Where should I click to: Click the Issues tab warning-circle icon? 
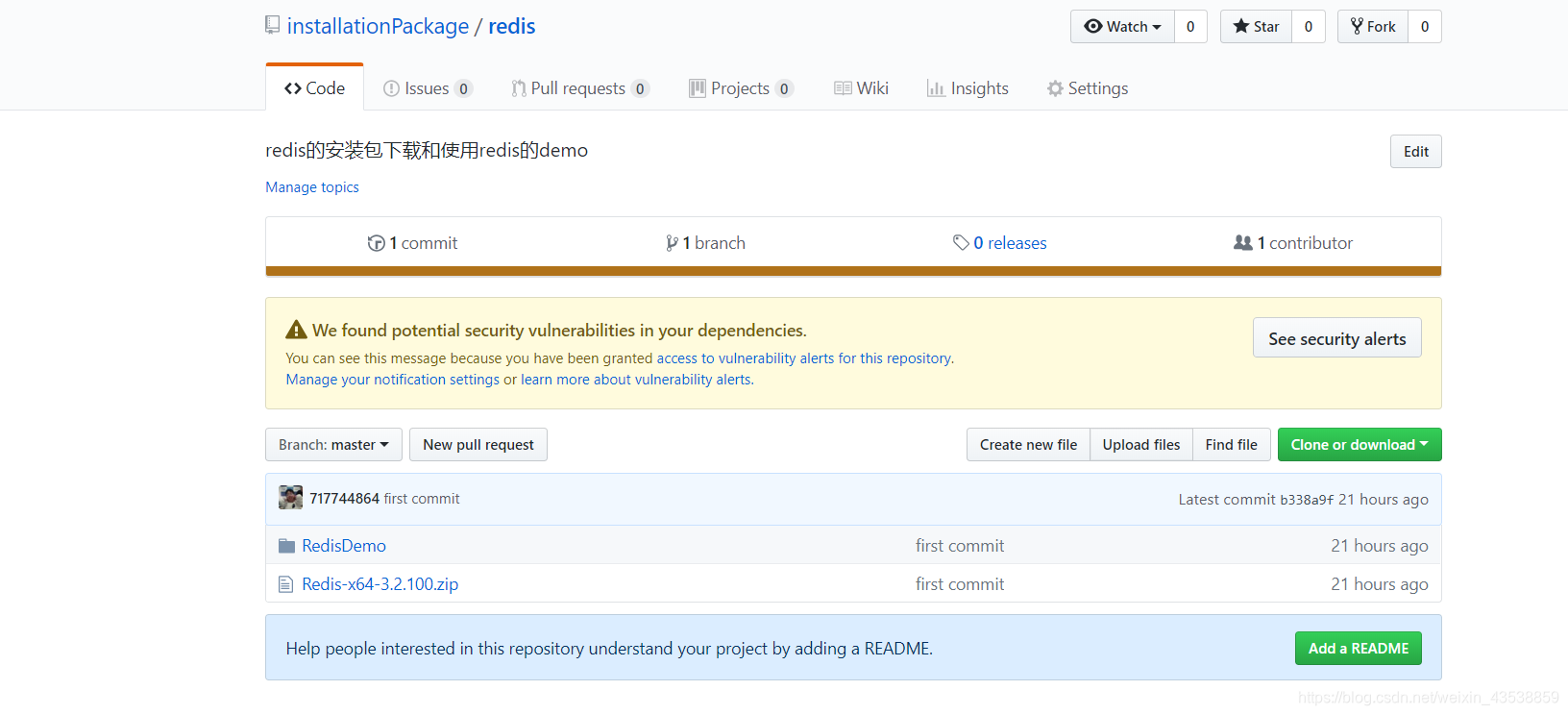391,88
